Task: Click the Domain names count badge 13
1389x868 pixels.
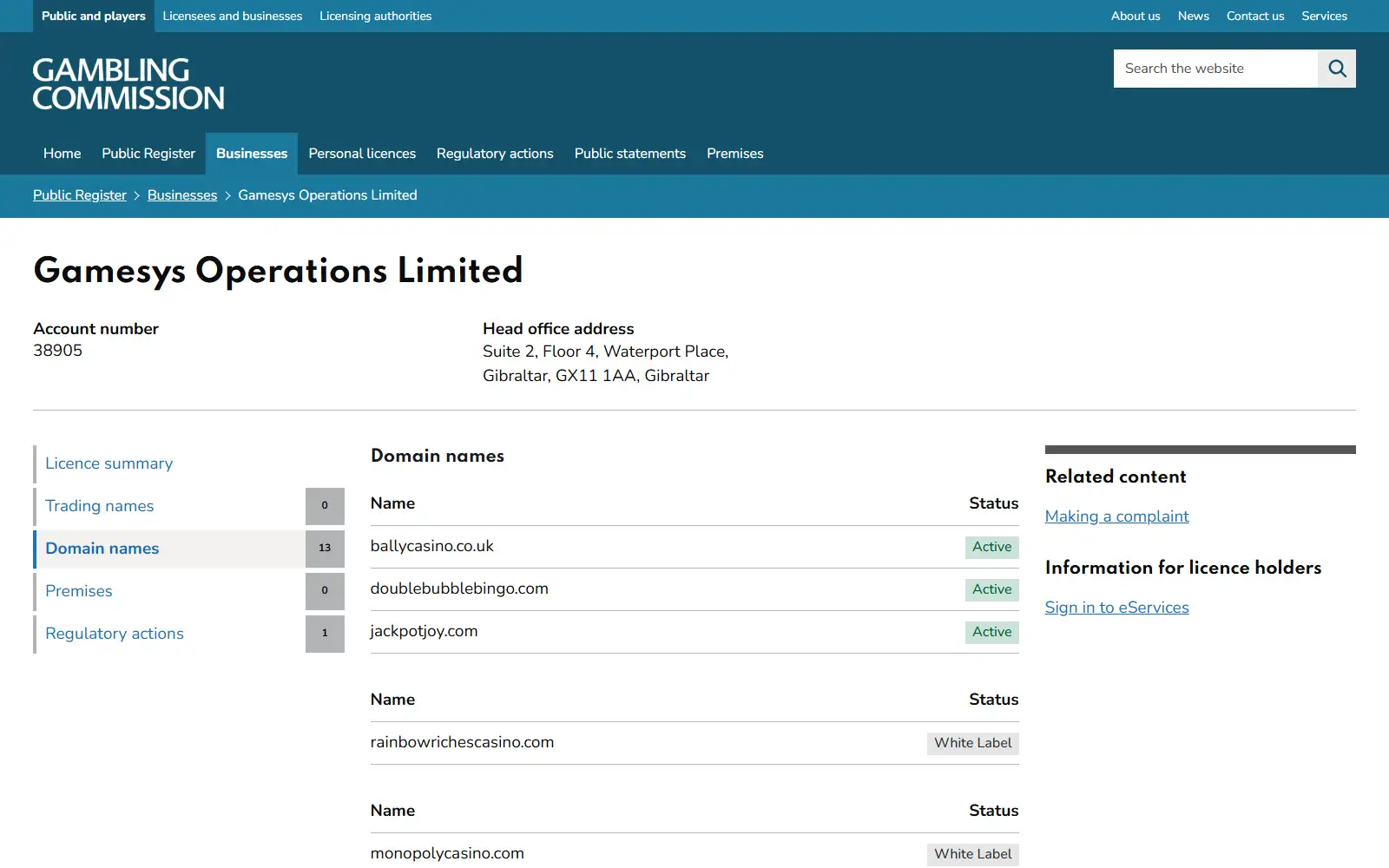Action: (x=325, y=549)
